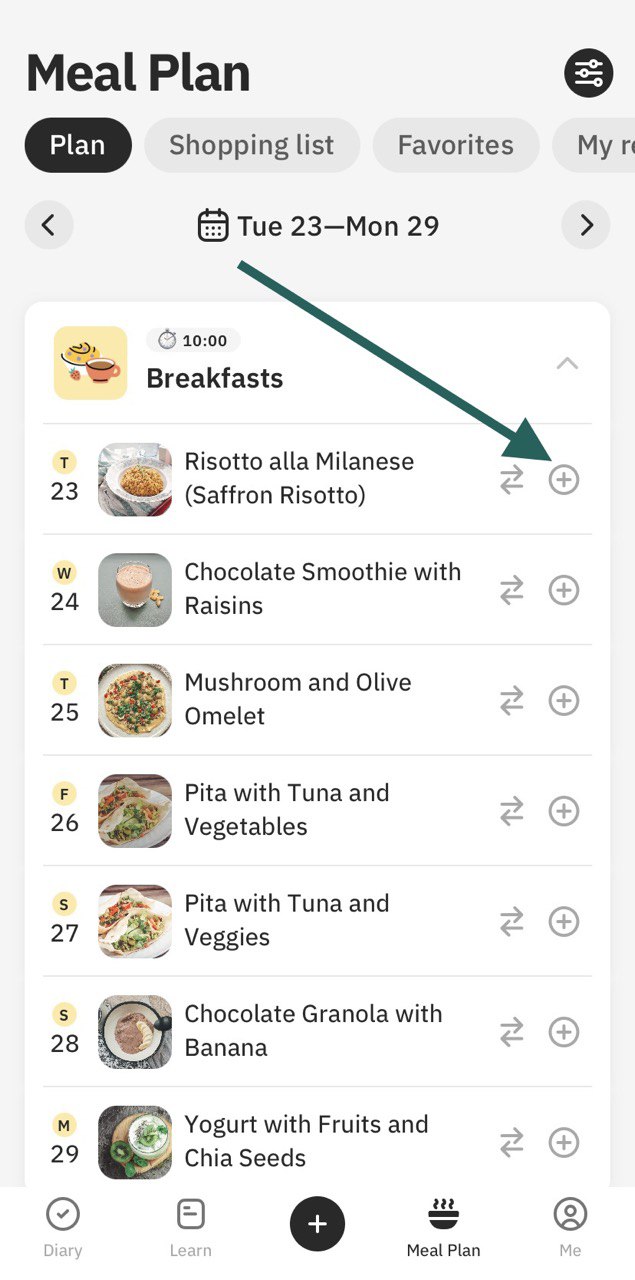Open meal plan filter settings icon

589,73
